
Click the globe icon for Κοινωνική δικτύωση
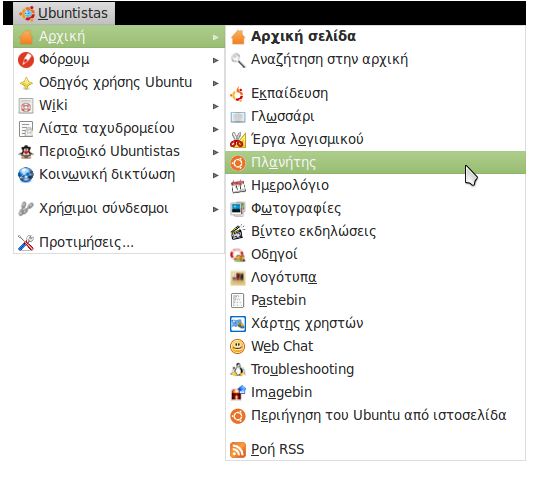(26, 175)
